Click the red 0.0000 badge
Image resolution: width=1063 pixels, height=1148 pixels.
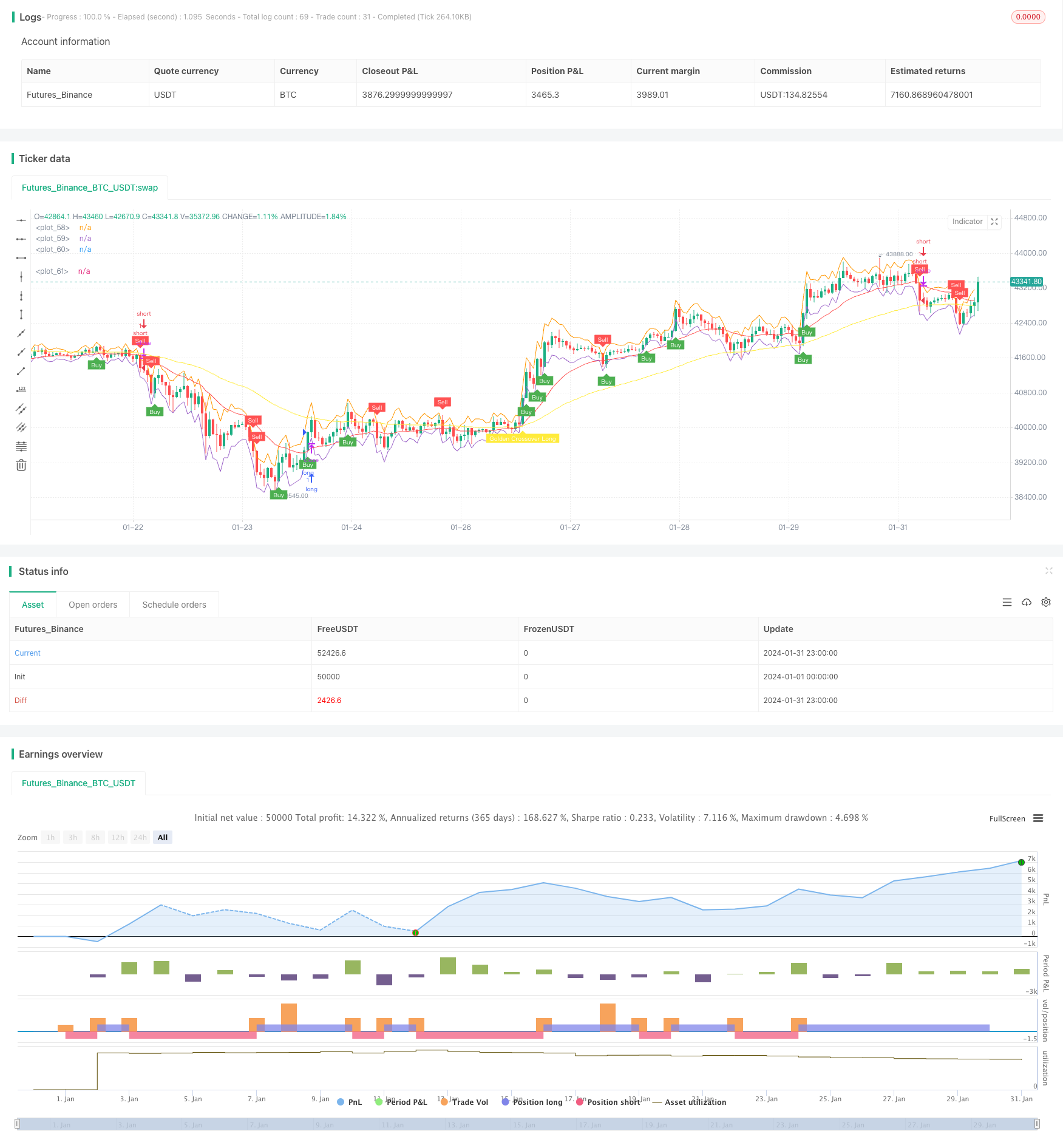[1028, 17]
